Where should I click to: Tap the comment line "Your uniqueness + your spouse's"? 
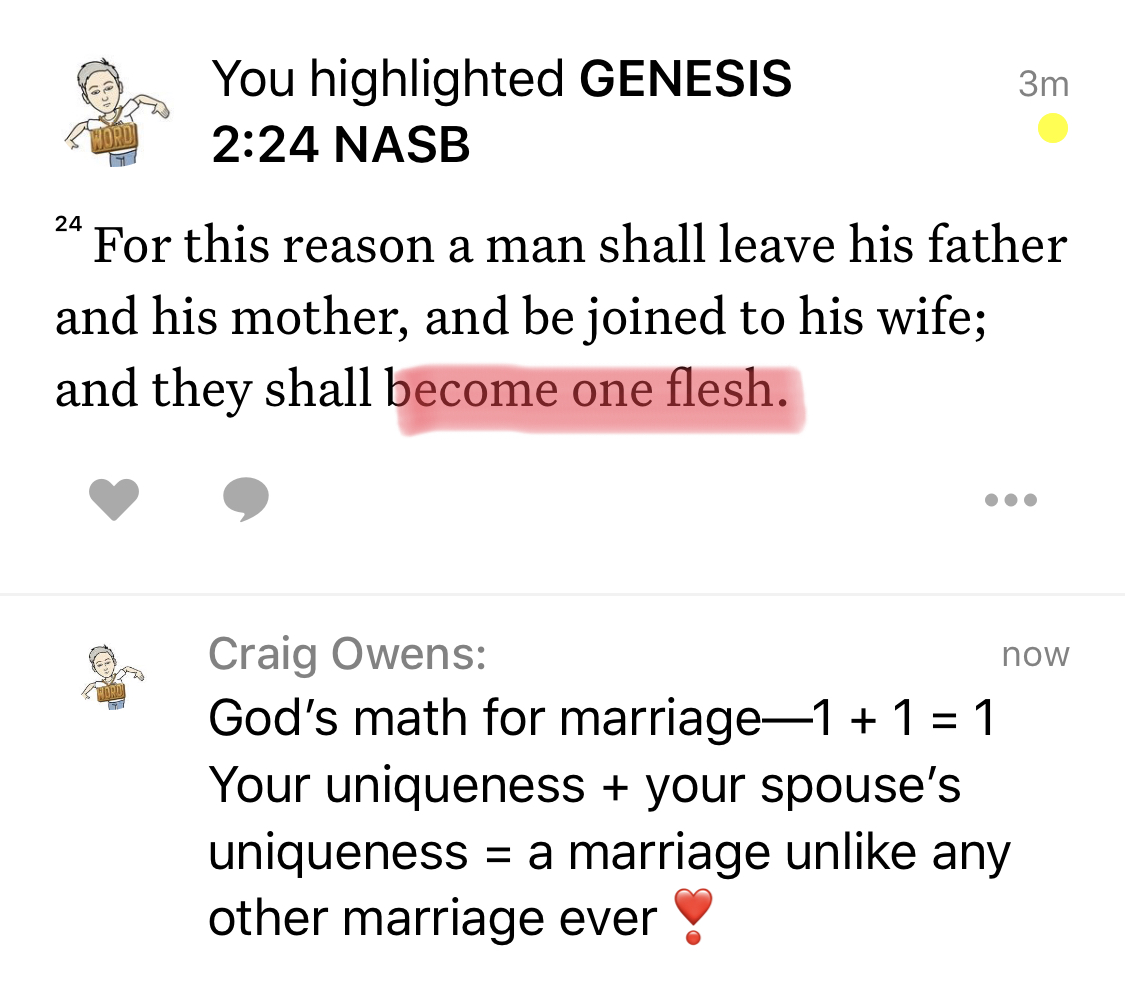click(x=584, y=785)
